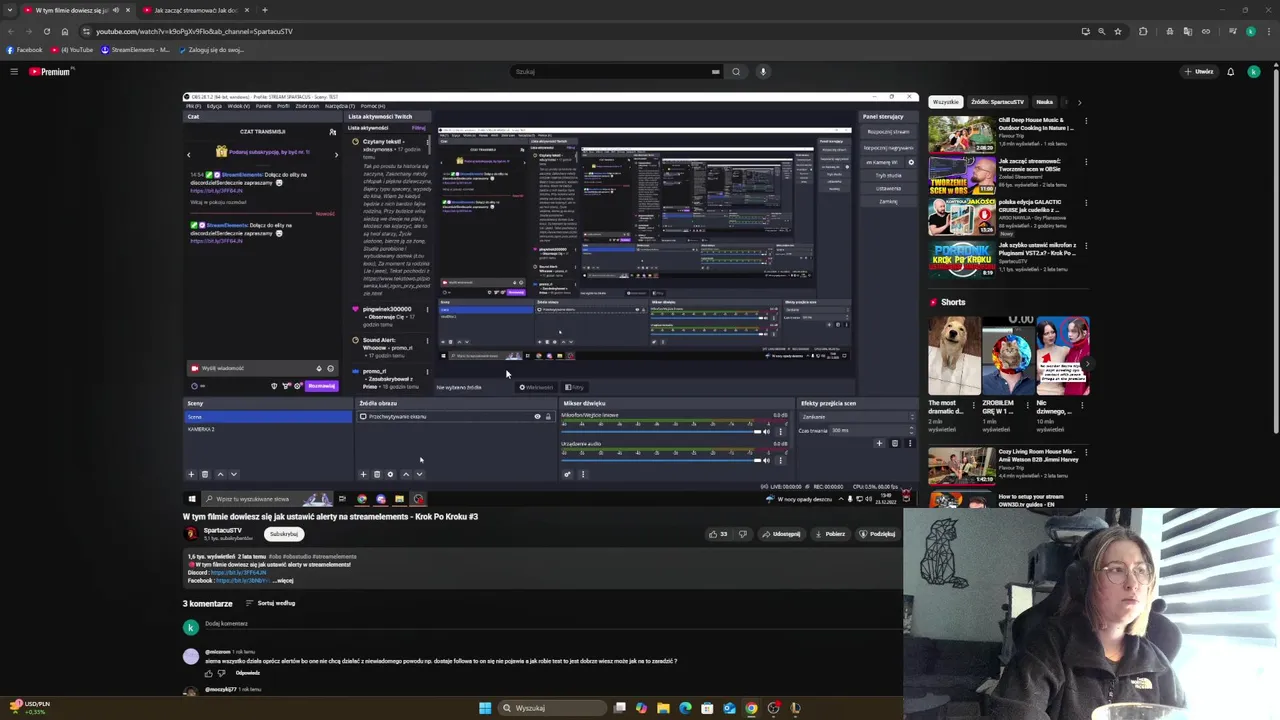
Task: Reload the page in Chrome
Action: click(46, 31)
